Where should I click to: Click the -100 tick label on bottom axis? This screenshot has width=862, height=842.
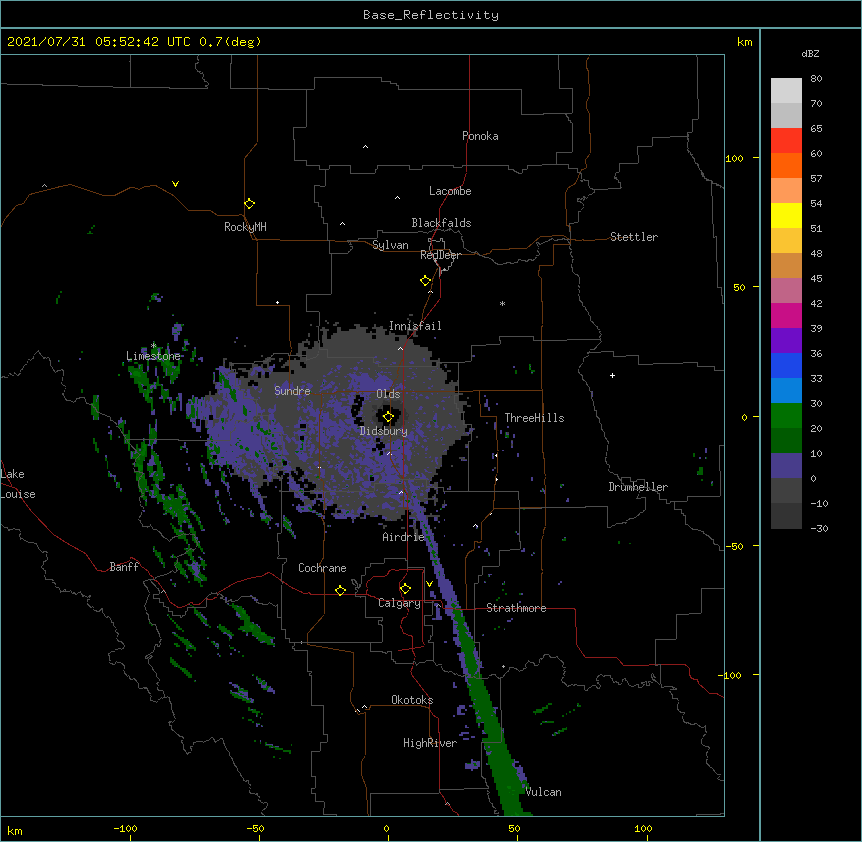point(125,829)
